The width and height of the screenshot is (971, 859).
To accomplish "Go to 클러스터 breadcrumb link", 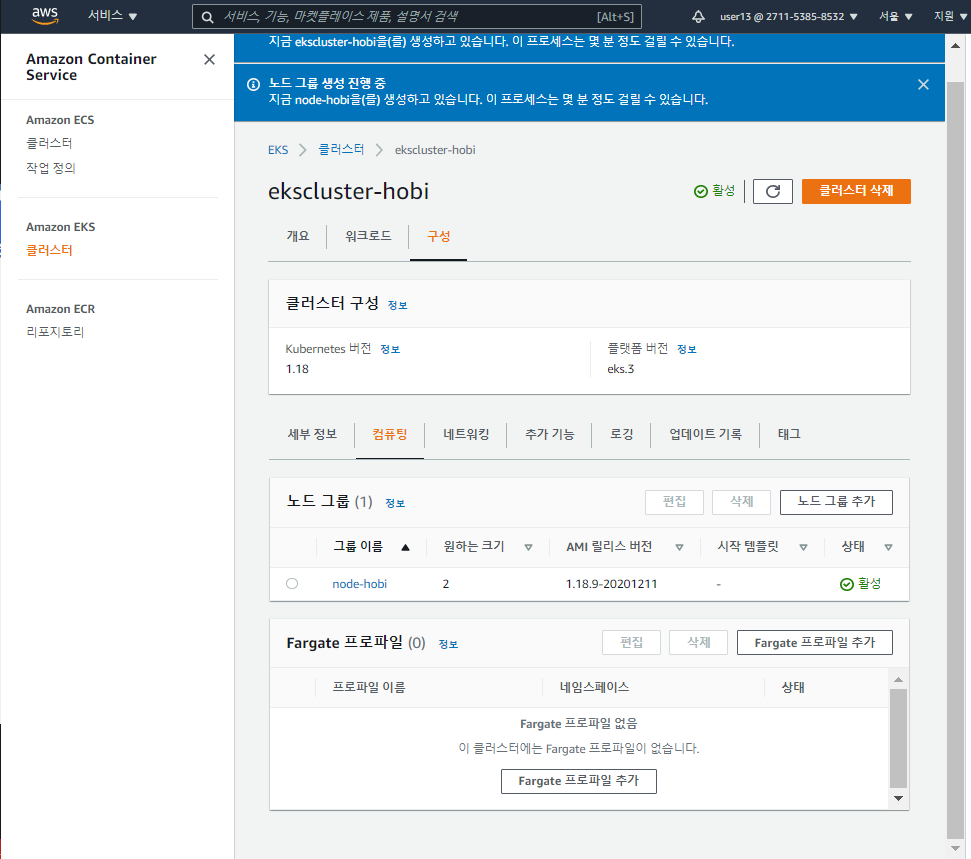I will coord(341,150).
